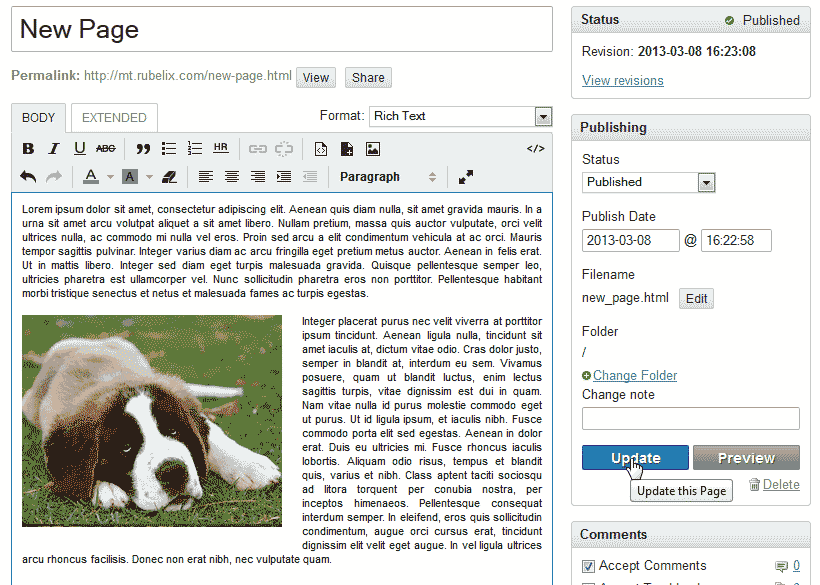
Task: Click the Change note input field
Action: (x=691, y=418)
